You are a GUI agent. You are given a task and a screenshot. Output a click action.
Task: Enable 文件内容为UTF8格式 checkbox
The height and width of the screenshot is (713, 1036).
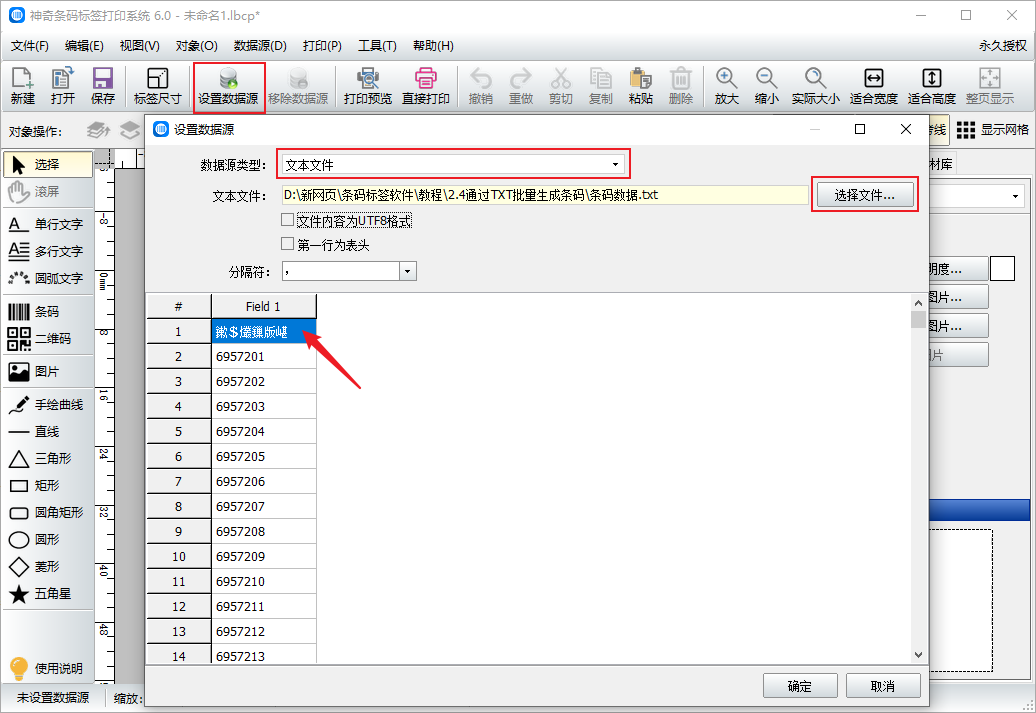click(288, 220)
